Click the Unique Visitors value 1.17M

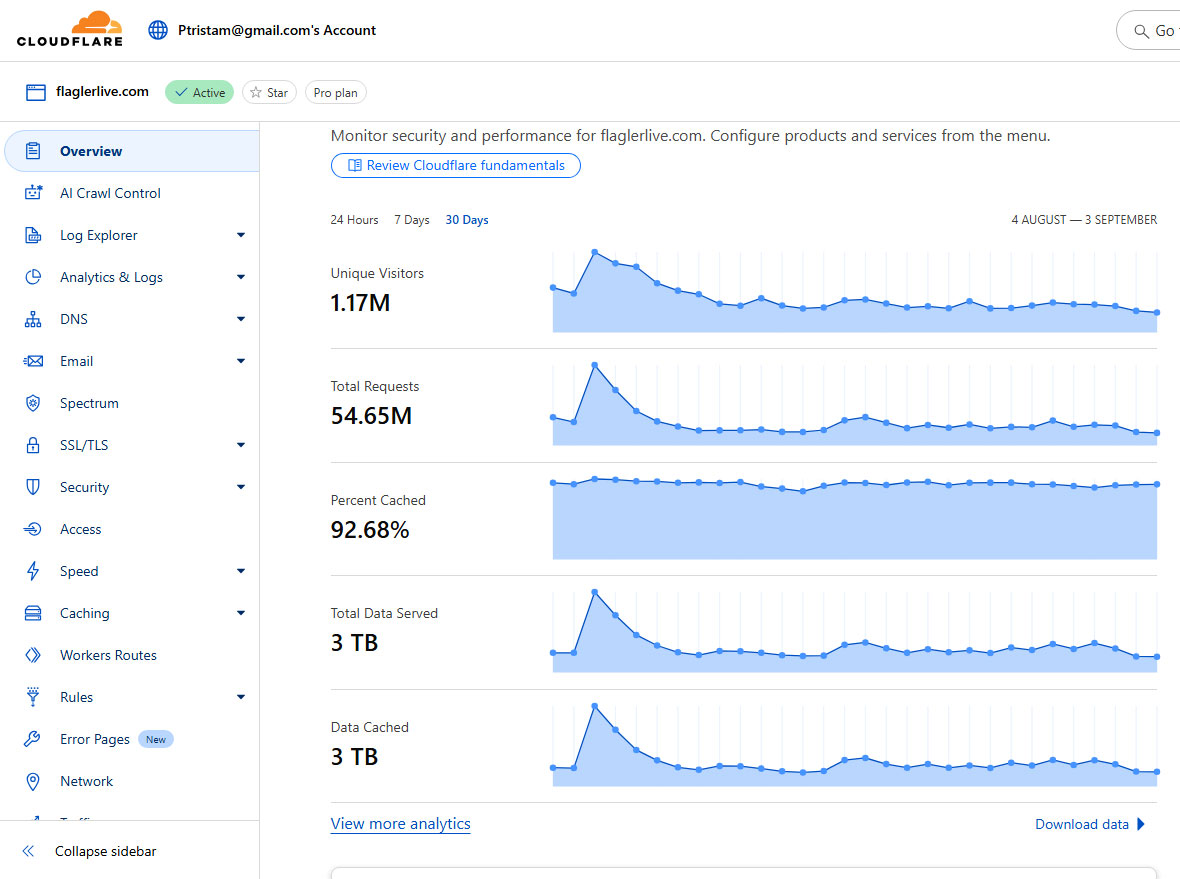360,303
